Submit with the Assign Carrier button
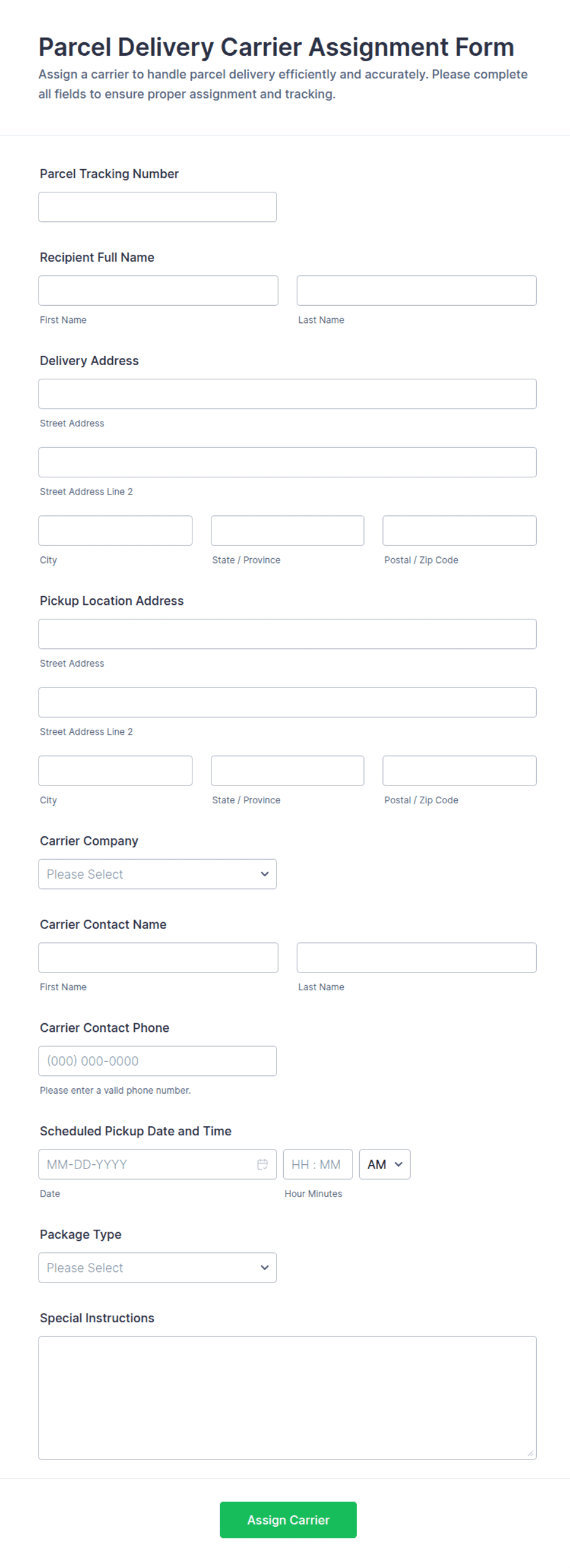Screen dimensions: 570x1568 coord(288,1520)
